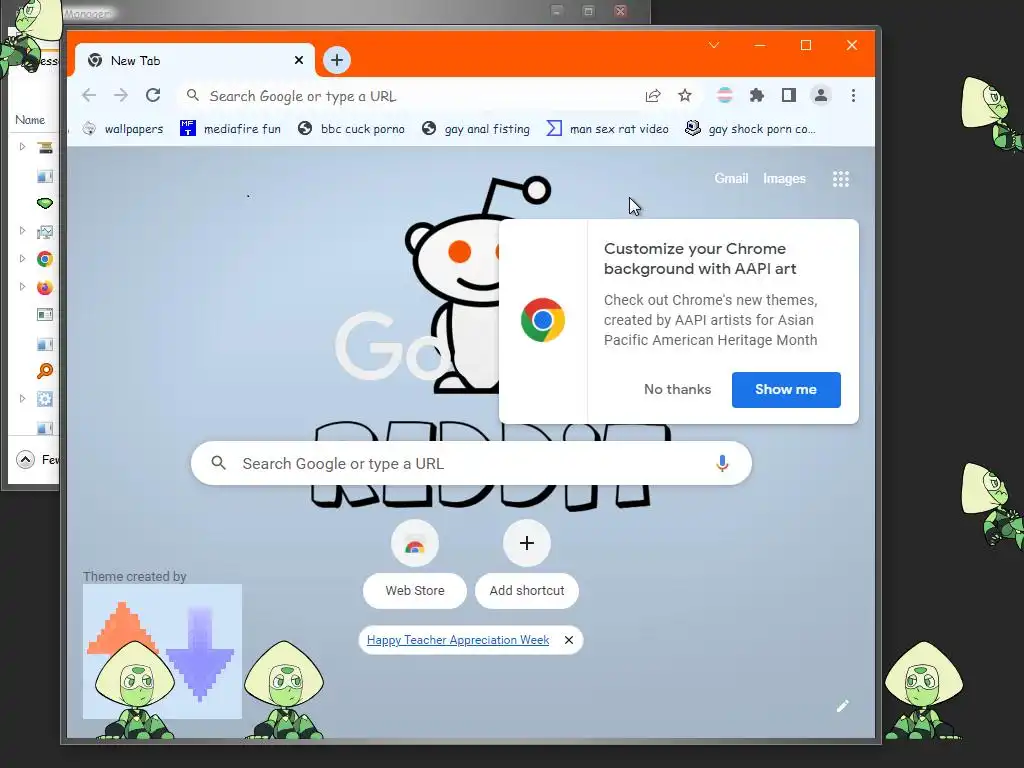Reload the current page
The height and width of the screenshot is (768, 1024).
click(x=153, y=95)
